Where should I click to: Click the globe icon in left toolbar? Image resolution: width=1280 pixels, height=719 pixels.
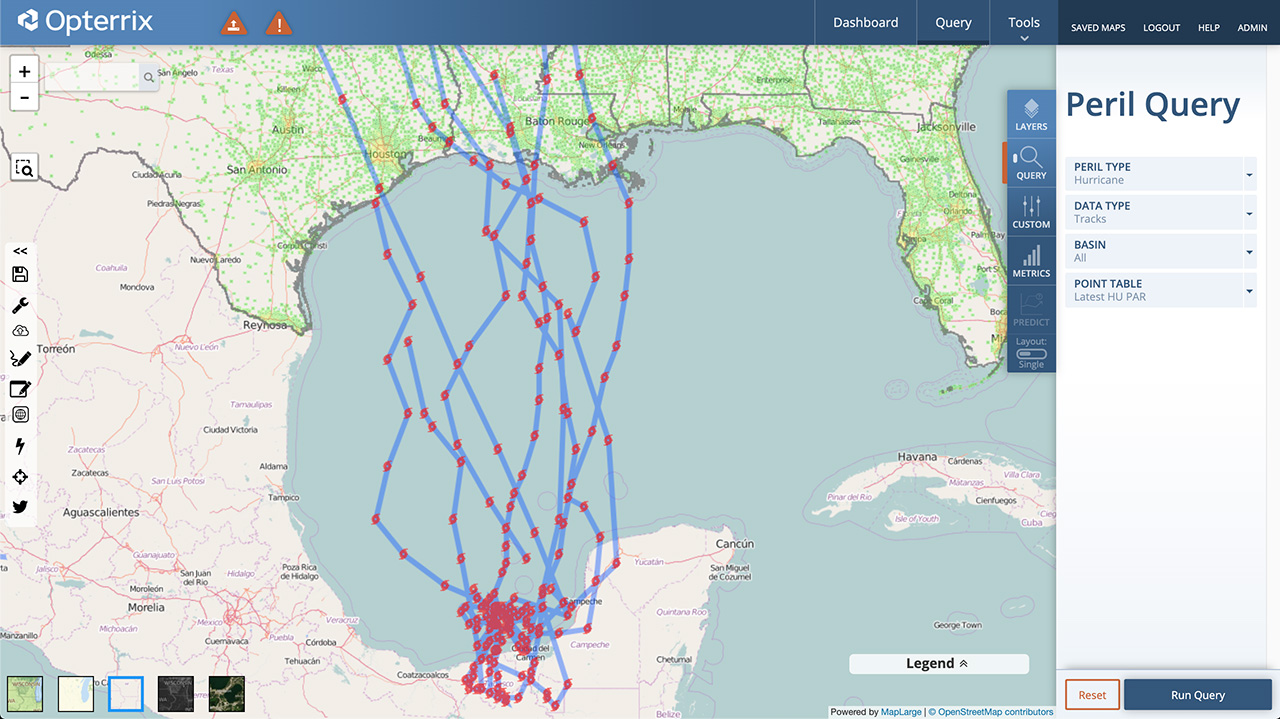pyautogui.click(x=20, y=415)
